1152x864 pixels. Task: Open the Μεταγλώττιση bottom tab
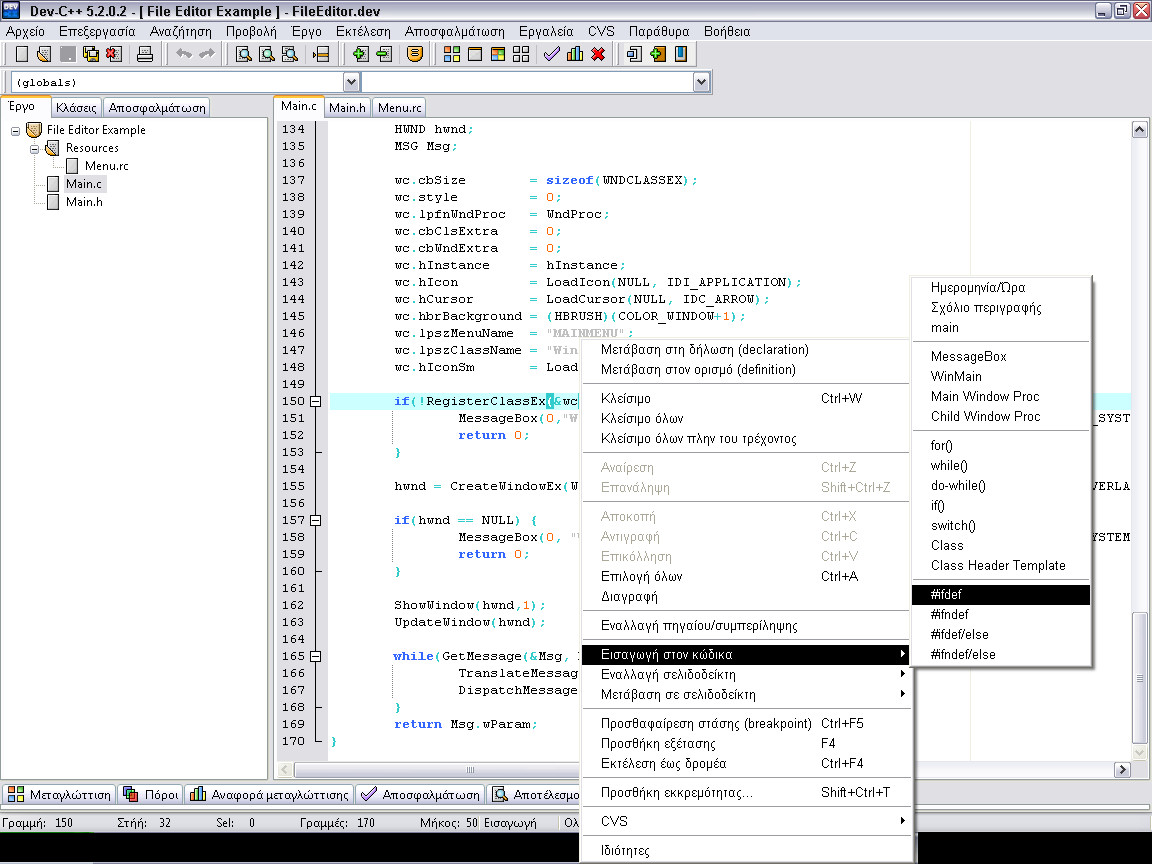[x=59, y=794]
